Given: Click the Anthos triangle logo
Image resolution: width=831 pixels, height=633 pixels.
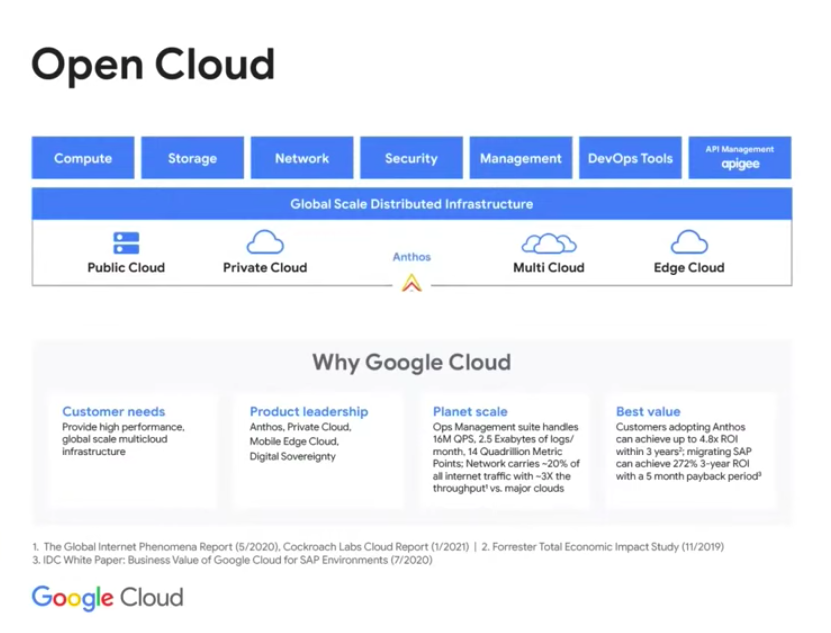Looking at the screenshot, I should [412, 283].
